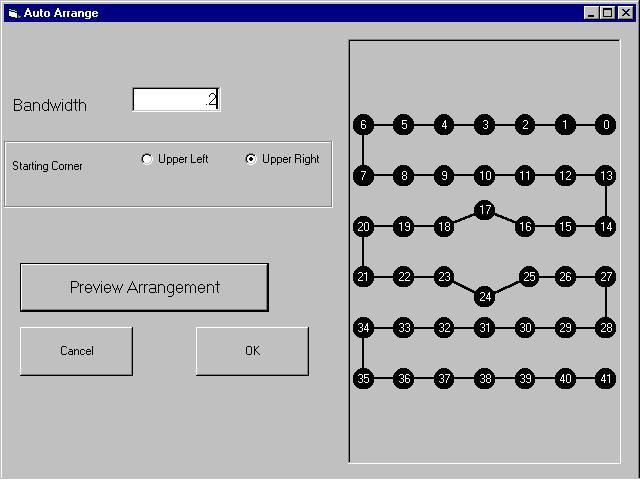Click node 8 in the preview
The height and width of the screenshot is (480, 640).
[404, 176]
